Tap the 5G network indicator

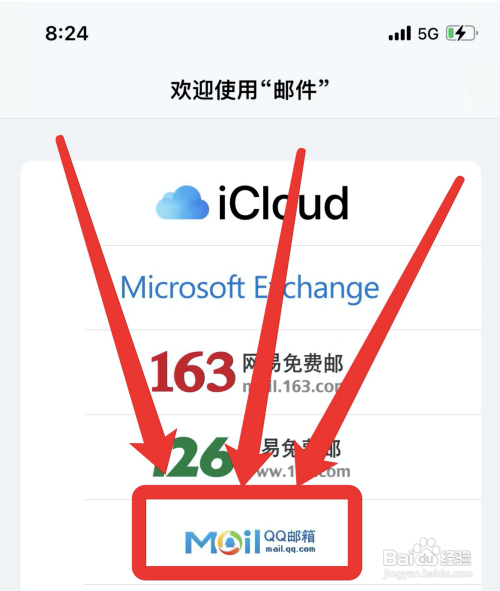point(428,34)
